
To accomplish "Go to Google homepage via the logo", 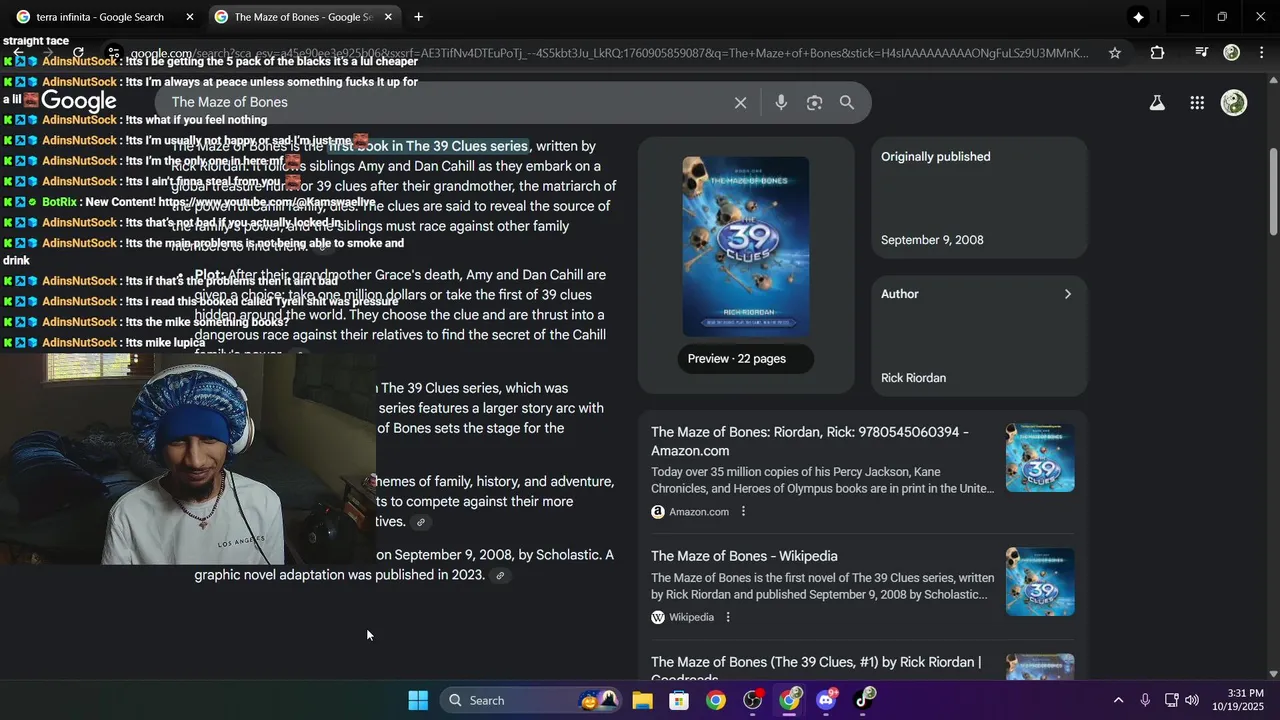I will point(79,101).
